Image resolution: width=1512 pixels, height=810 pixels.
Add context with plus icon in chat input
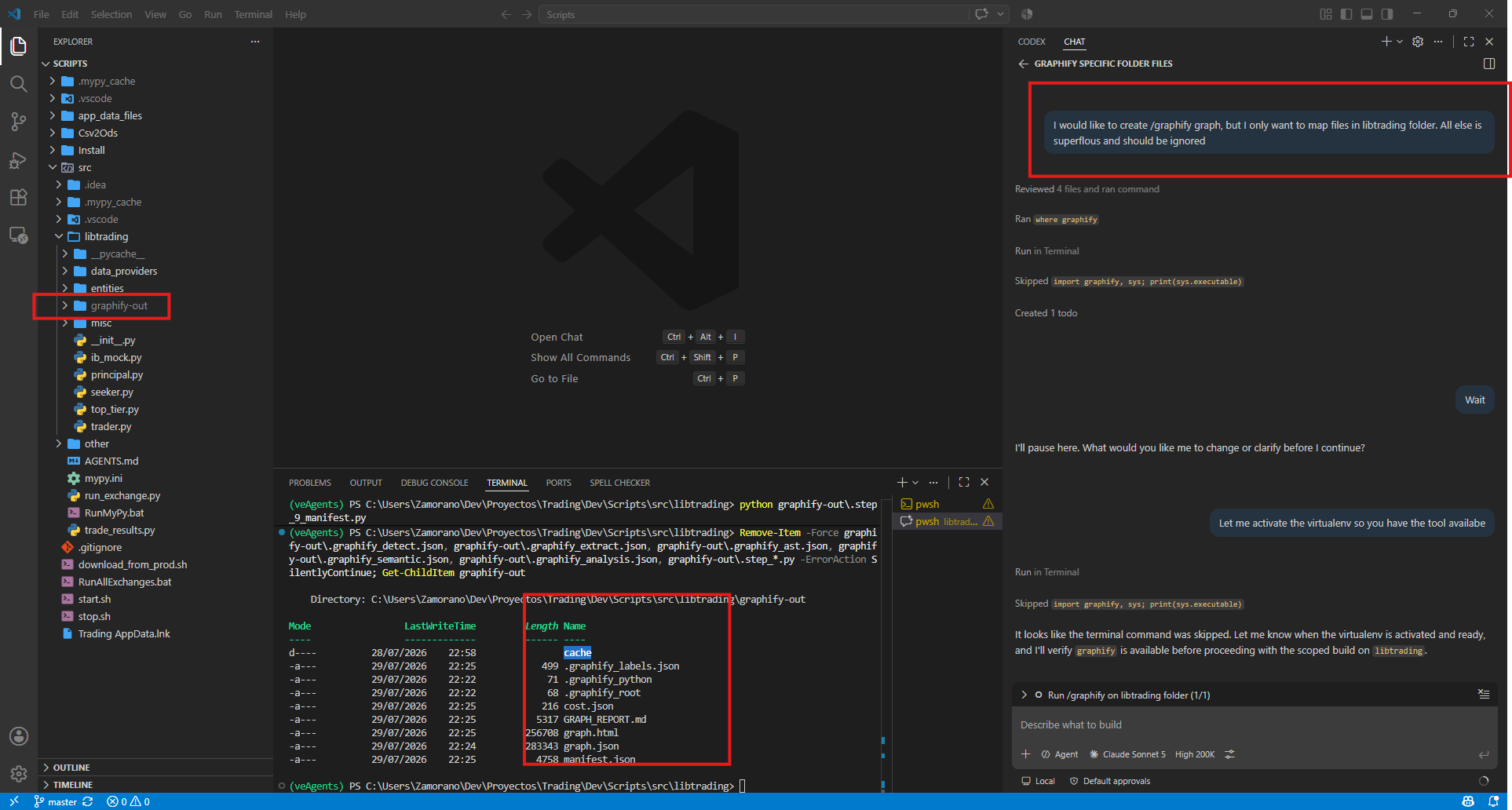1025,754
